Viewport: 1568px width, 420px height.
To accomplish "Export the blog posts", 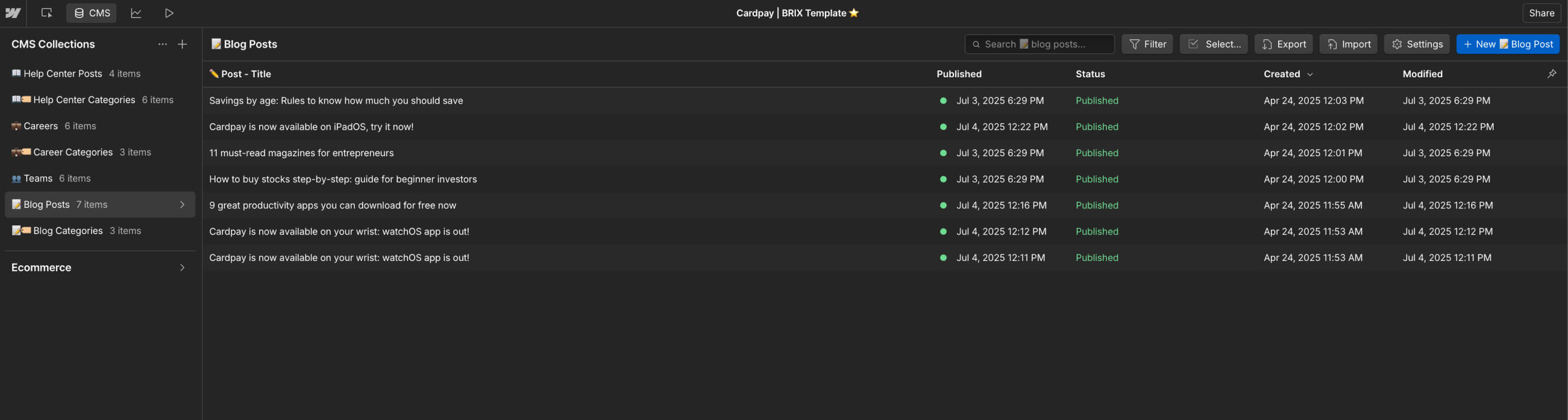I will tap(1283, 44).
